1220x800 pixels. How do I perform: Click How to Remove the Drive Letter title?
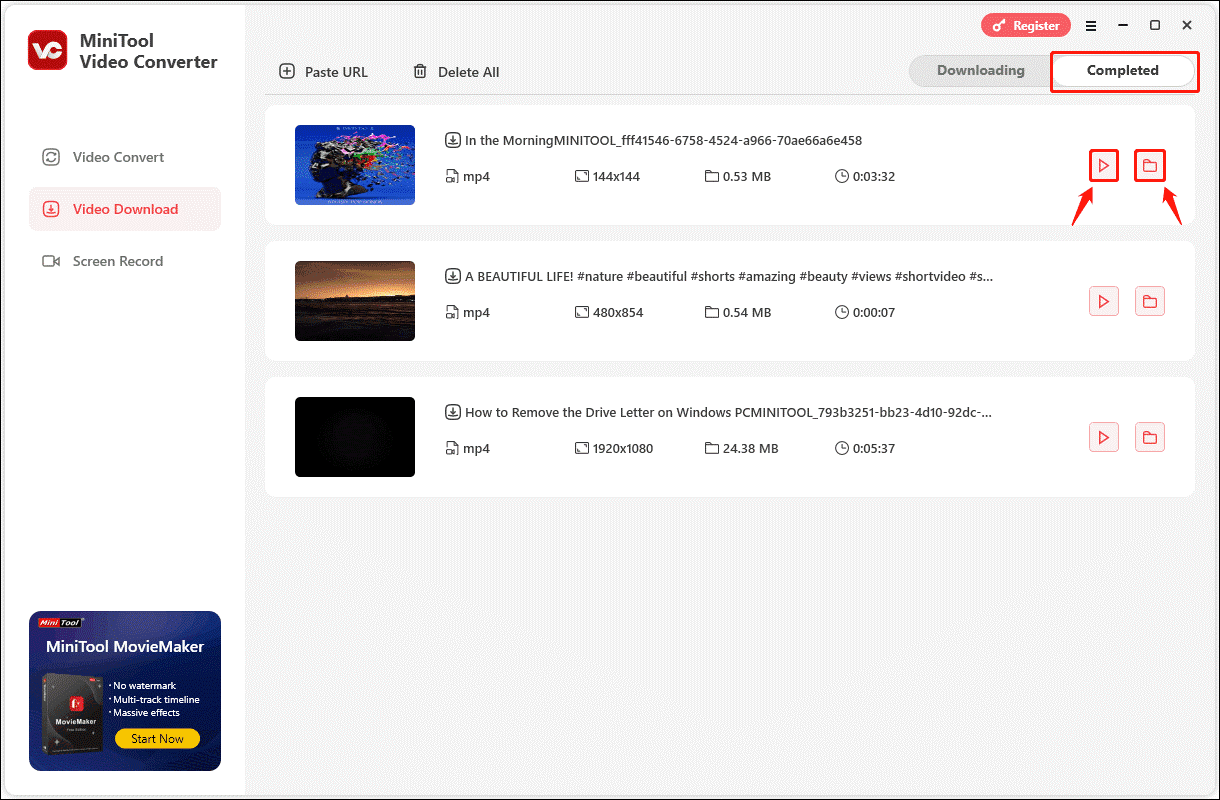(x=728, y=413)
